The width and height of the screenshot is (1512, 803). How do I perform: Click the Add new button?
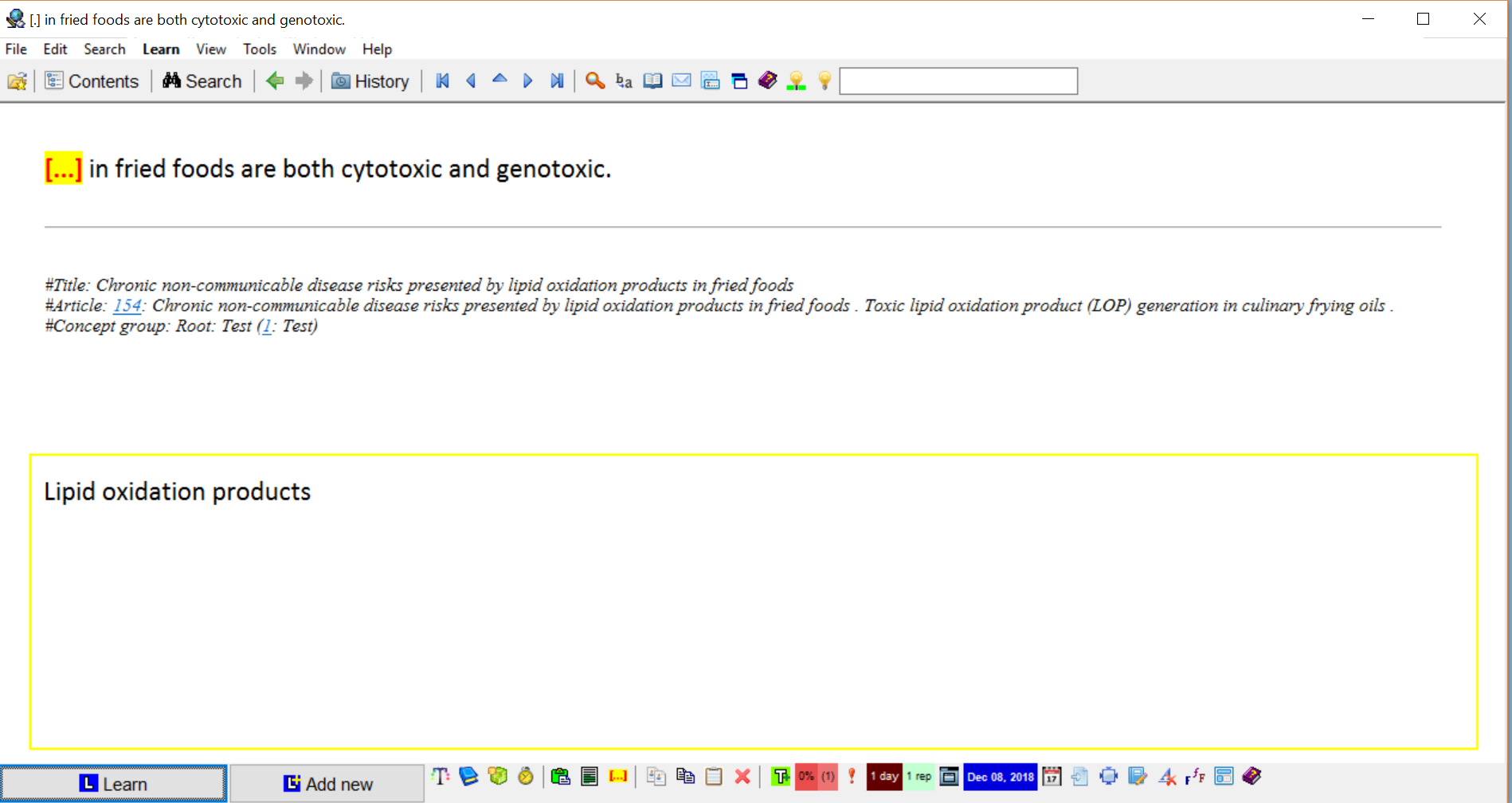[x=327, y=784]
